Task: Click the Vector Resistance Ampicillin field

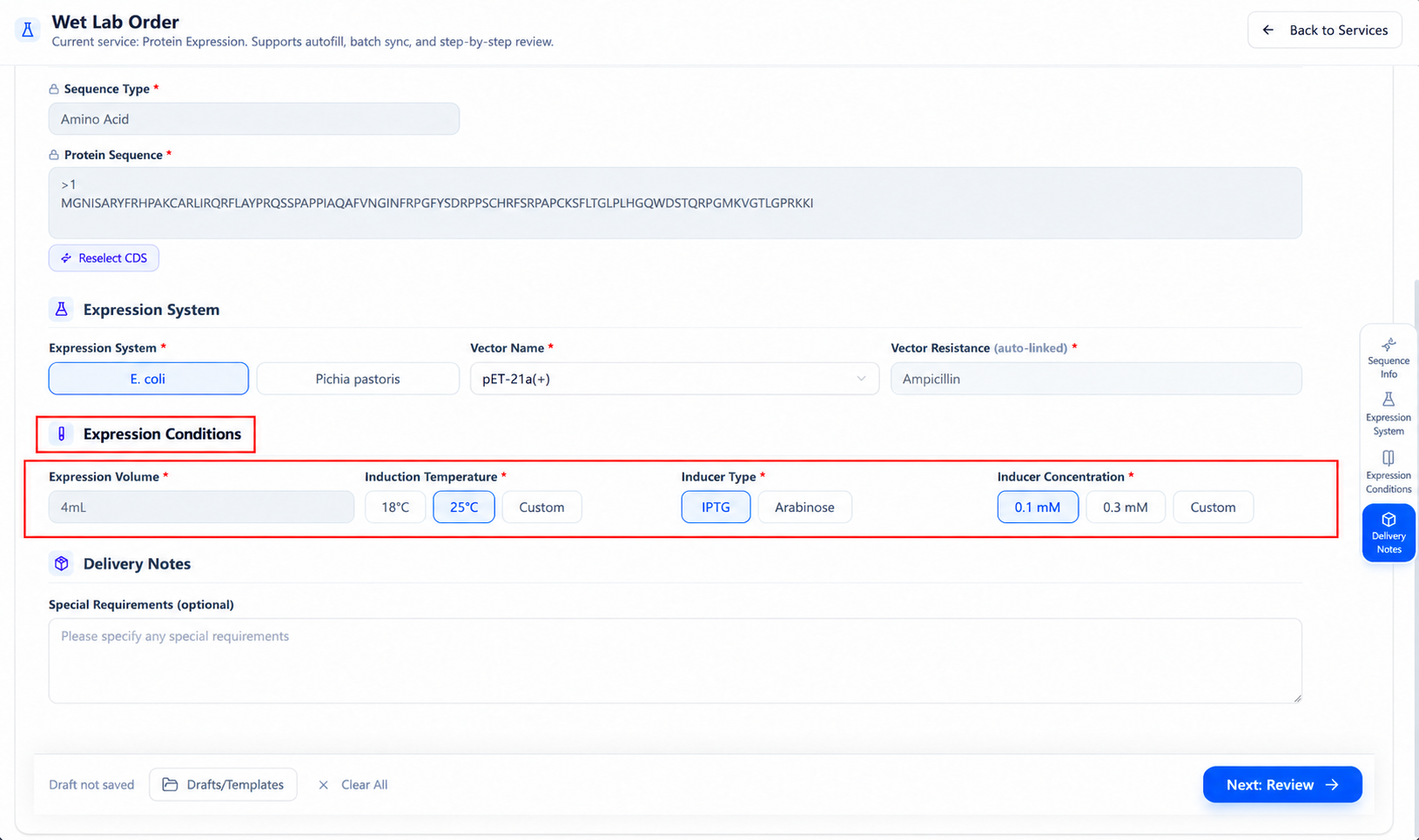Action: [1096, 379]
